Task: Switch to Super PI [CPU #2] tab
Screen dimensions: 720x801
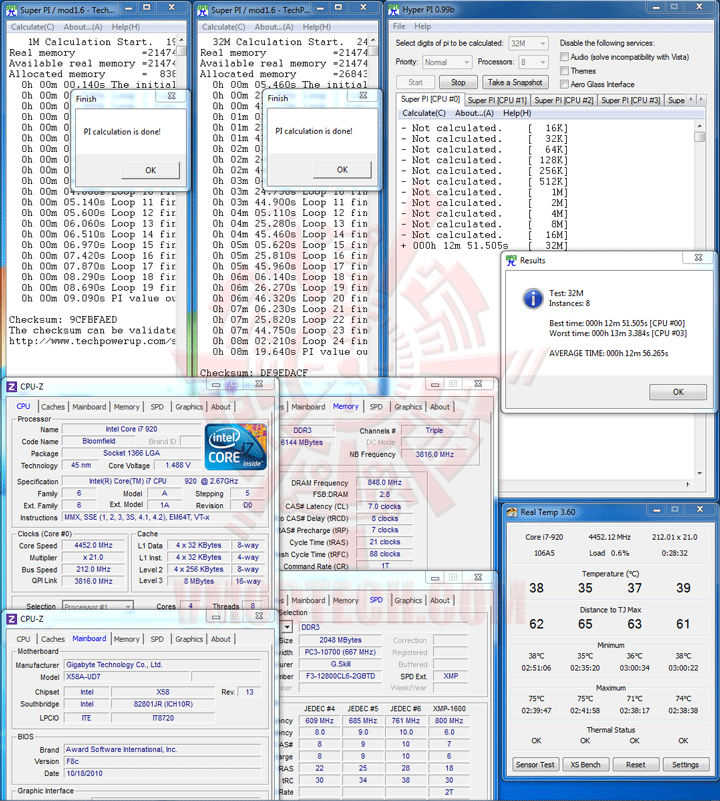Action: pyautogui.click(x=564, y=100)
